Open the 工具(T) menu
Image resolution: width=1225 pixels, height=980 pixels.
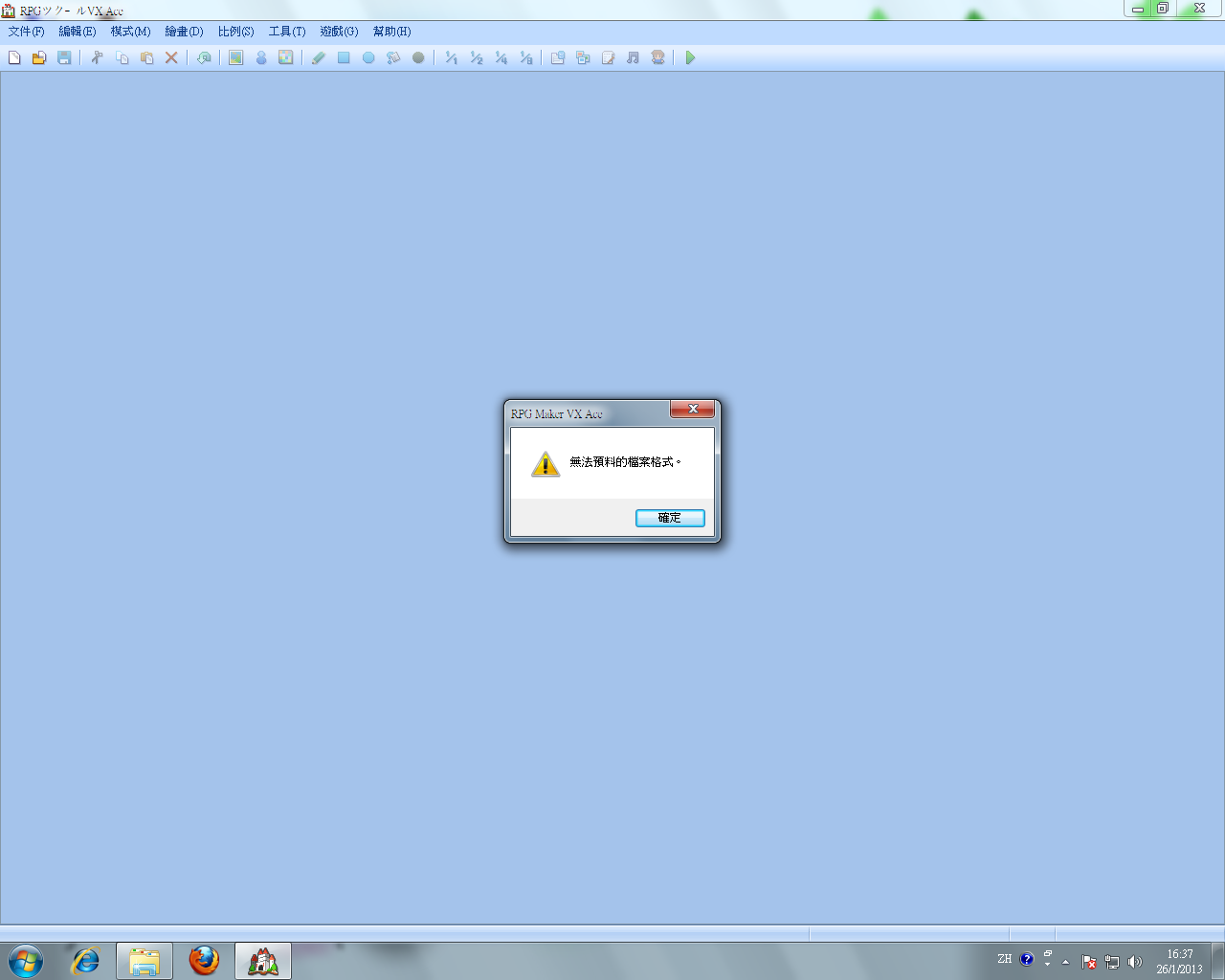[287, 32]
